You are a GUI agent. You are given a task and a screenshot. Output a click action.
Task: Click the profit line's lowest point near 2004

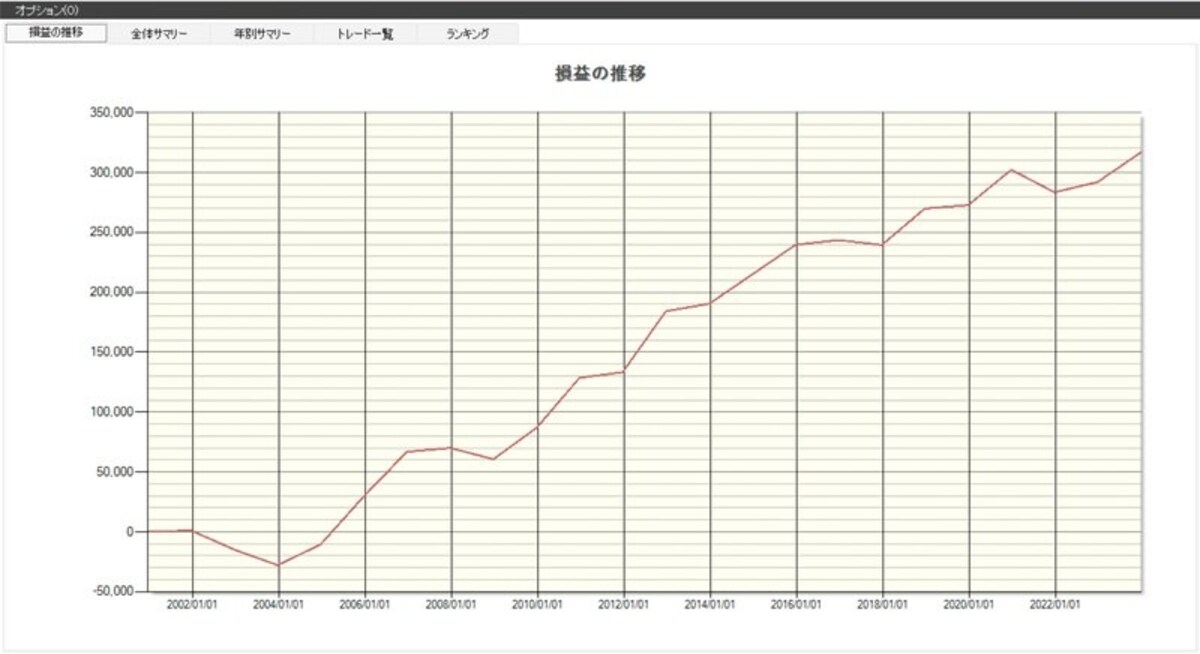click(x=279, y=565)
